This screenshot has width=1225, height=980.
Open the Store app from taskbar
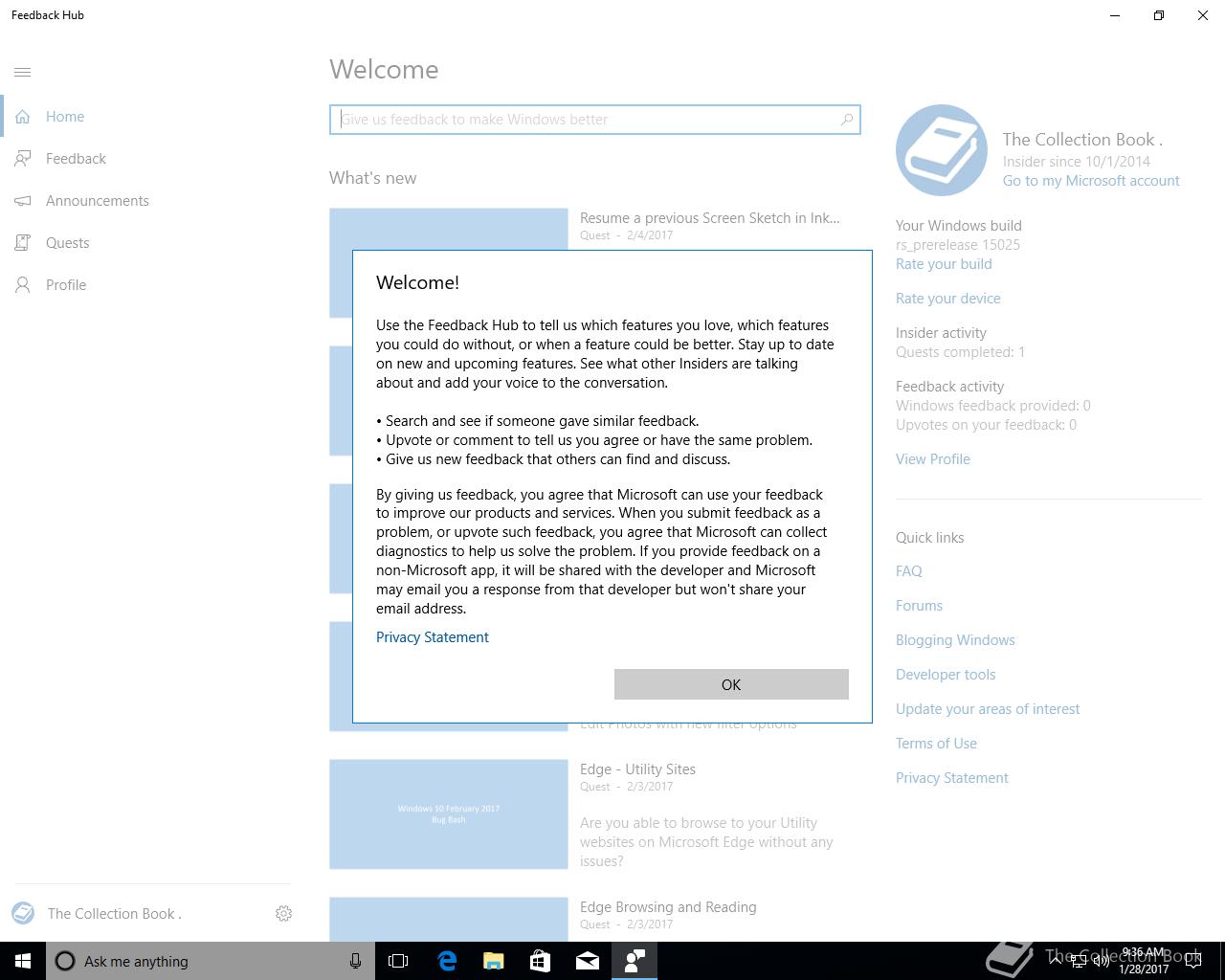tap(541, 961)
